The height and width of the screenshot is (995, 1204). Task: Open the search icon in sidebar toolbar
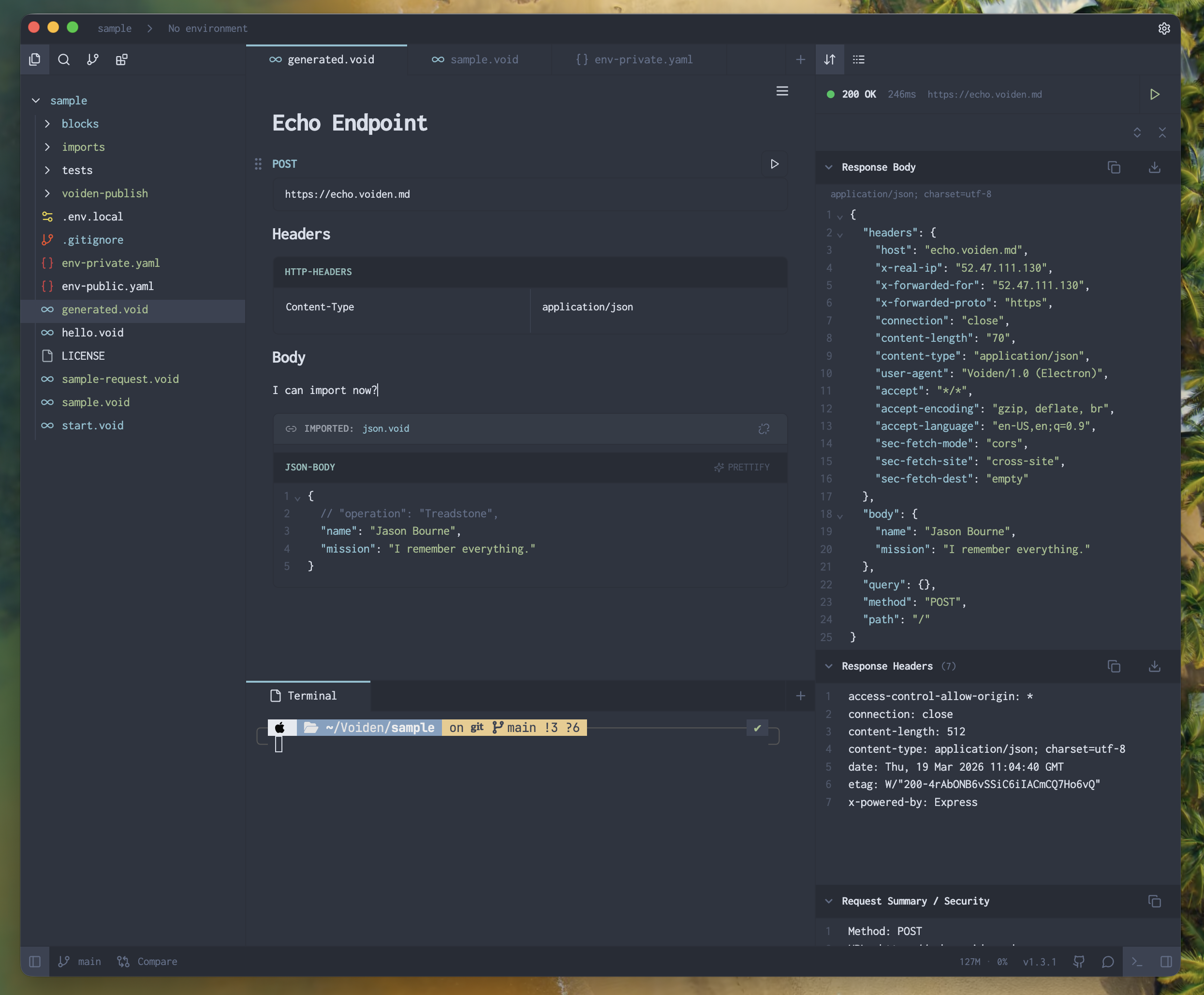click(x=64, y=59)
